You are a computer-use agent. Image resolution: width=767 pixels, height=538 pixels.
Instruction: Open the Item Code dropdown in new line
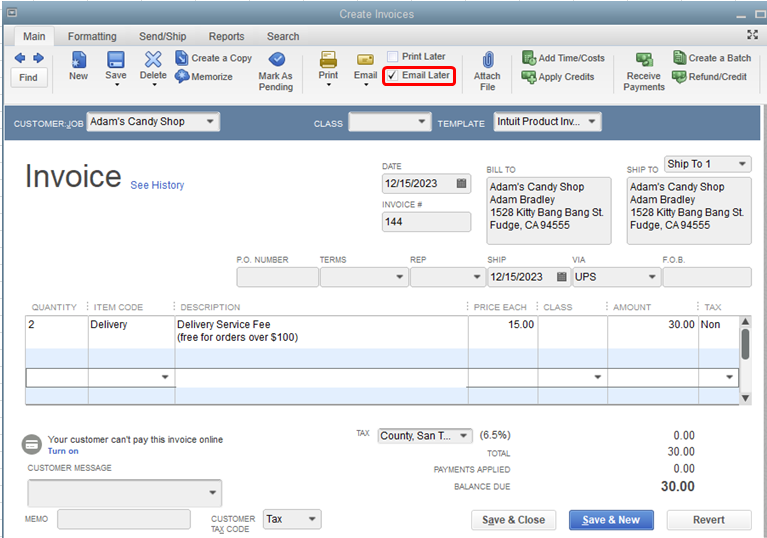point(165,377)
